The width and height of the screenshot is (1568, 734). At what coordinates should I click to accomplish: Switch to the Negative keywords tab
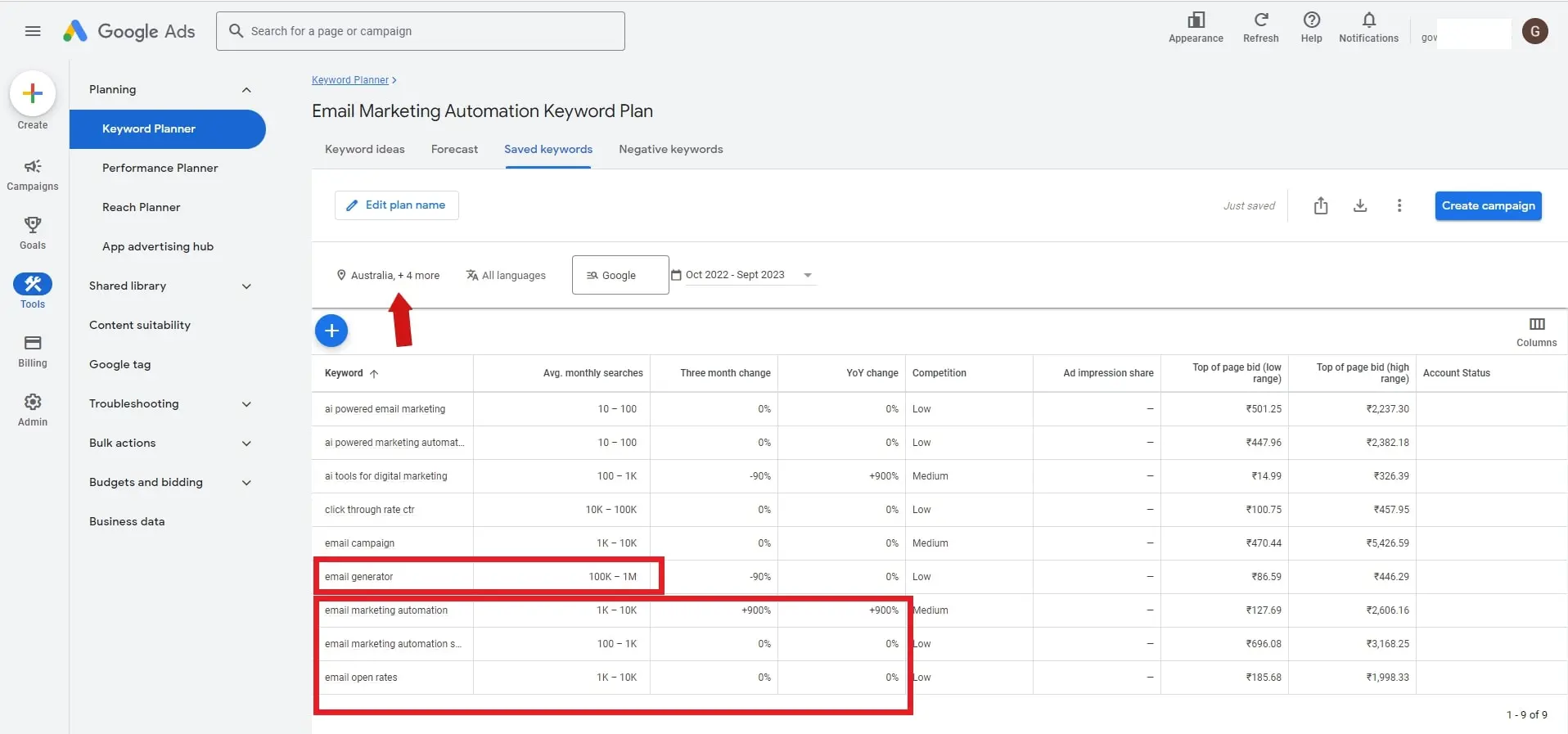tap(670, 149)
